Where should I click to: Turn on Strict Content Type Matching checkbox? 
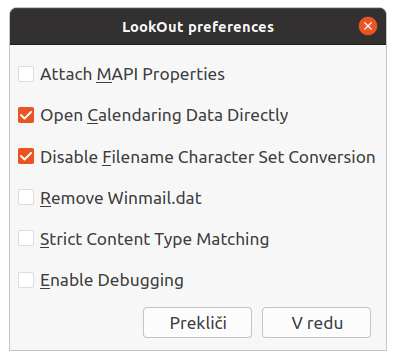point(26,239)
